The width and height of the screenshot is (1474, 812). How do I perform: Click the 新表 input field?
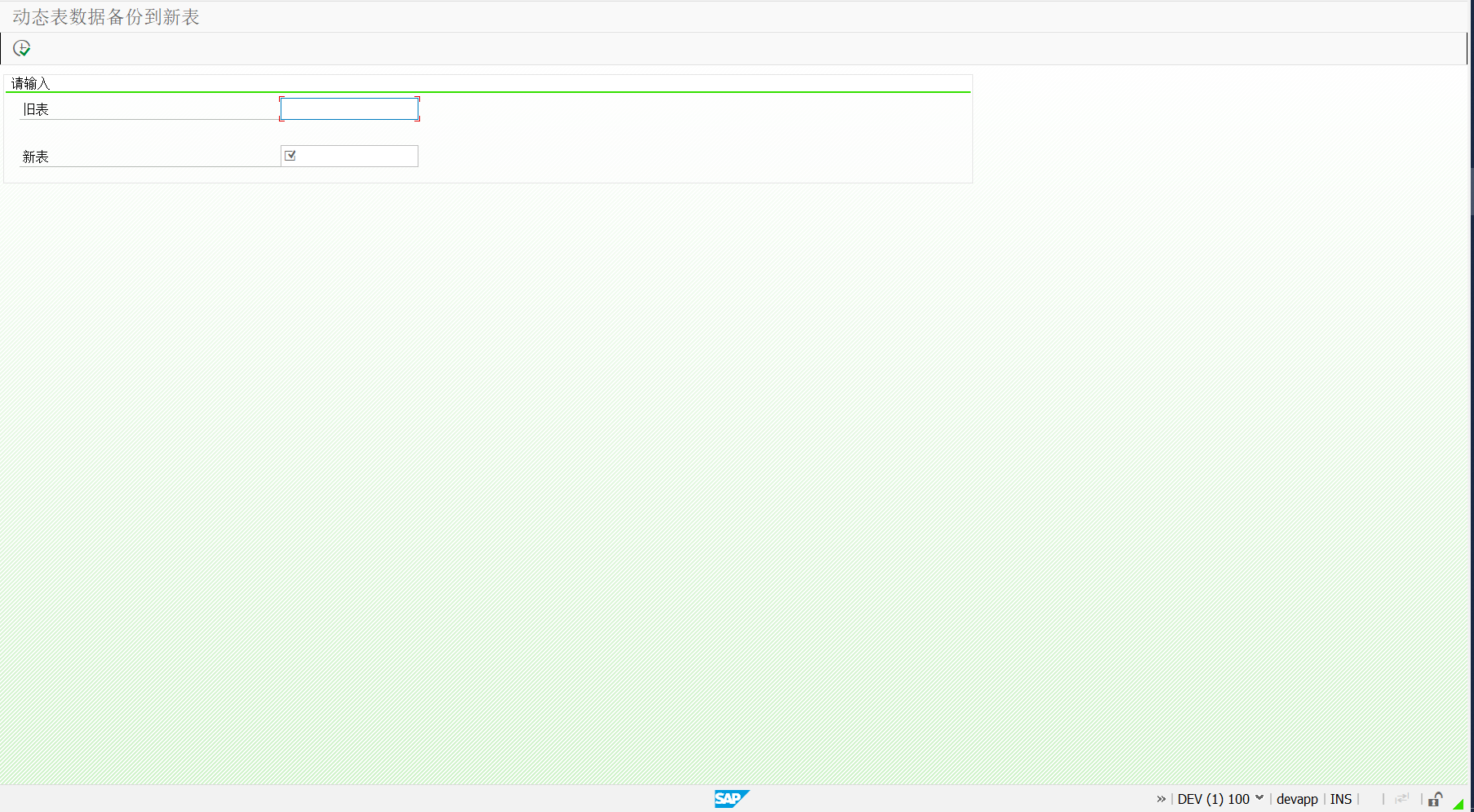pyautogui.click(x=349, y=156)
